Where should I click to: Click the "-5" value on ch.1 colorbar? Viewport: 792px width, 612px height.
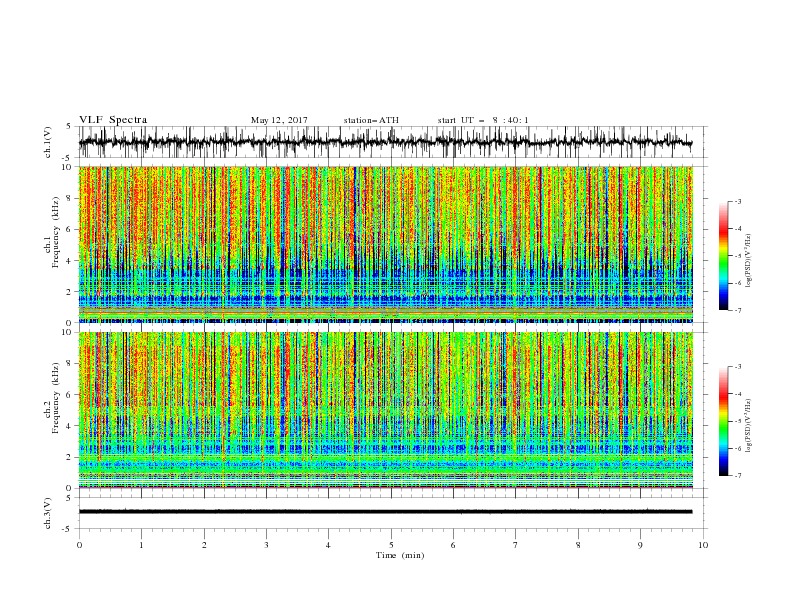point(737,256)
